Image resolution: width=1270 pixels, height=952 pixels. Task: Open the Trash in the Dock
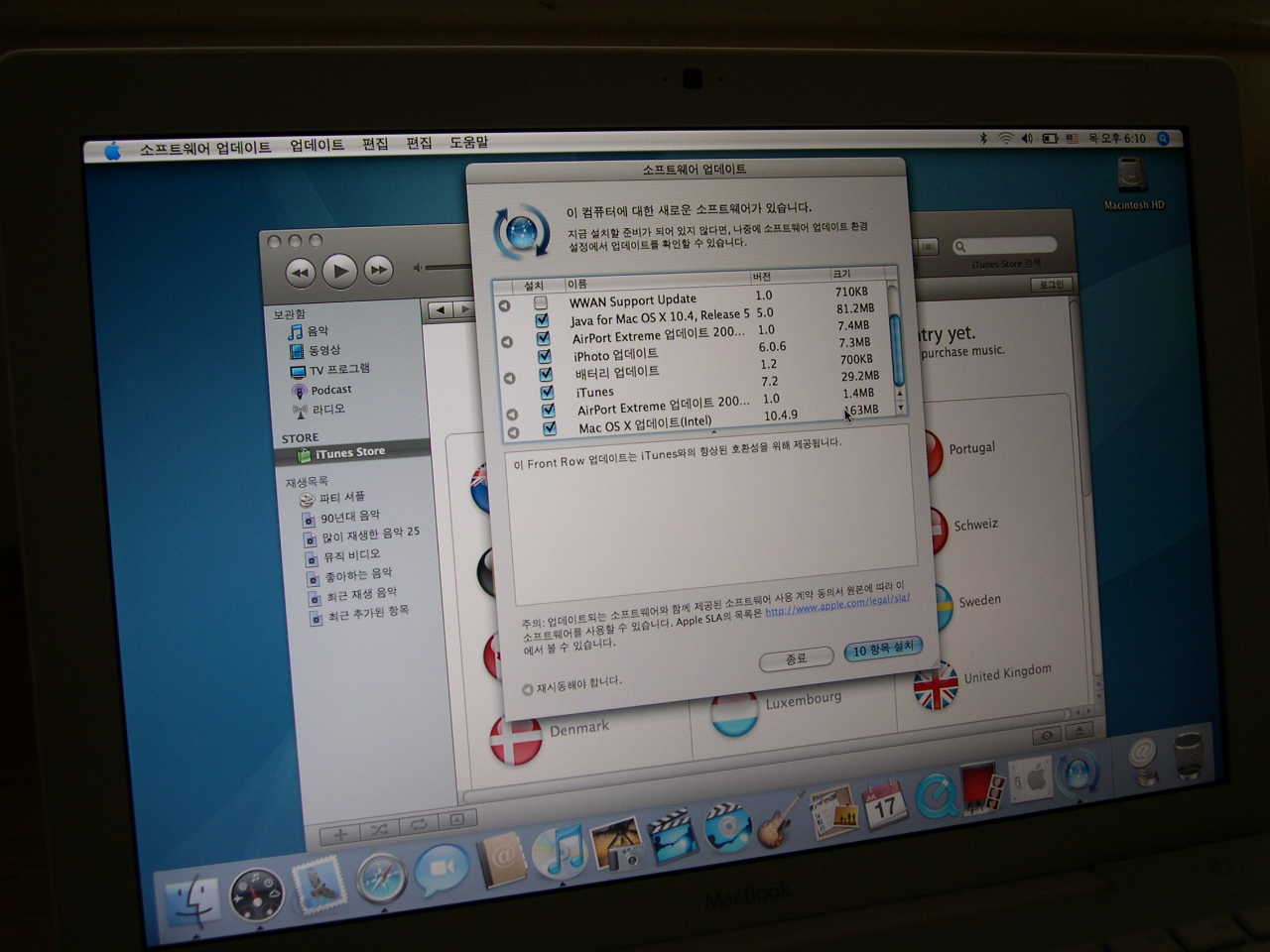(1189, 757)
